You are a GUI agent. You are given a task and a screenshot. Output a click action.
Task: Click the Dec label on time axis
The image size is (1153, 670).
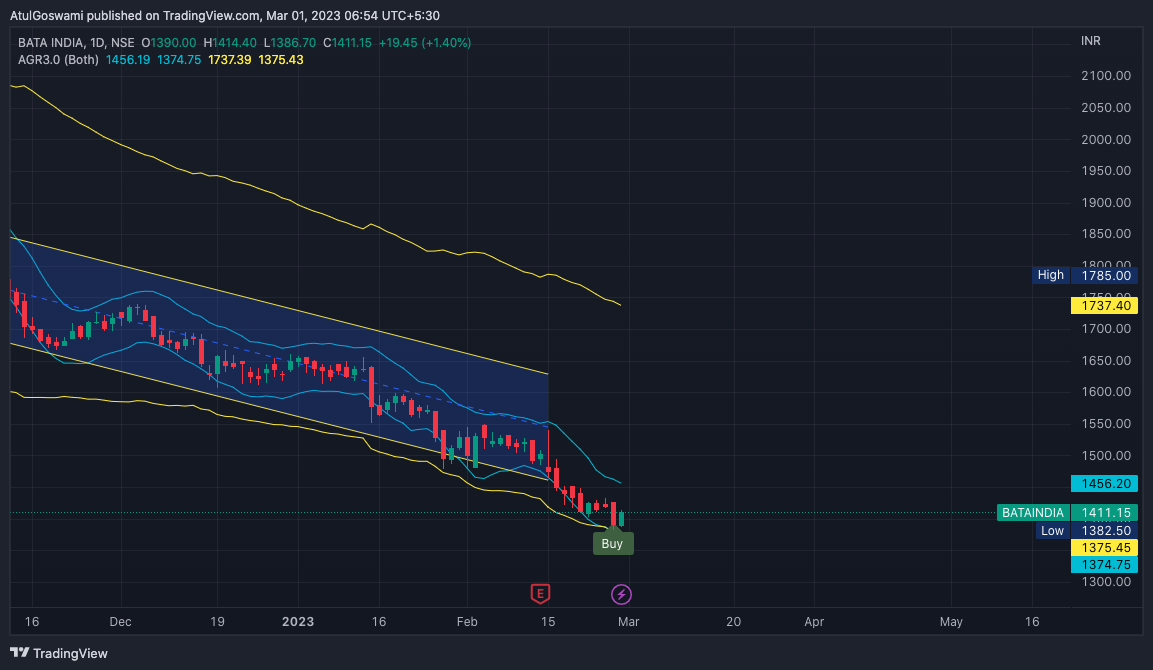click(x=121, y=621)
